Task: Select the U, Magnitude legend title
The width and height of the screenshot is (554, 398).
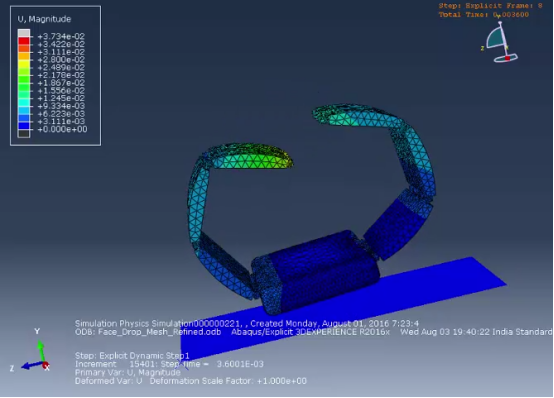Action: click(x=45, y=19)
